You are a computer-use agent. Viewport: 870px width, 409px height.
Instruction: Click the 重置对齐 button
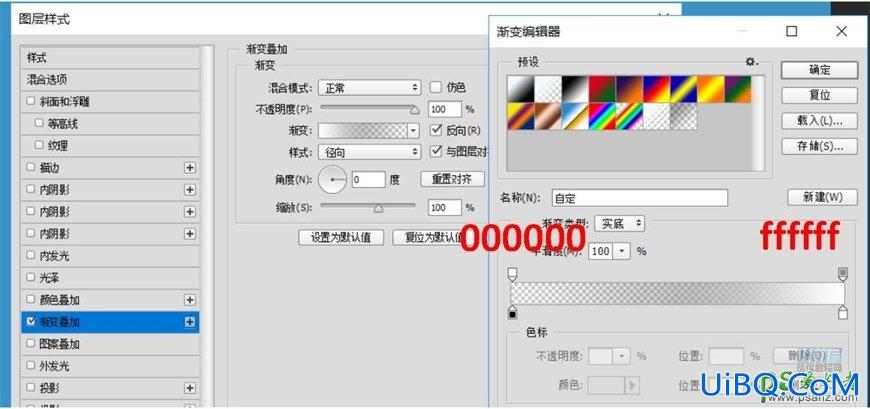[x=452, y=179]
